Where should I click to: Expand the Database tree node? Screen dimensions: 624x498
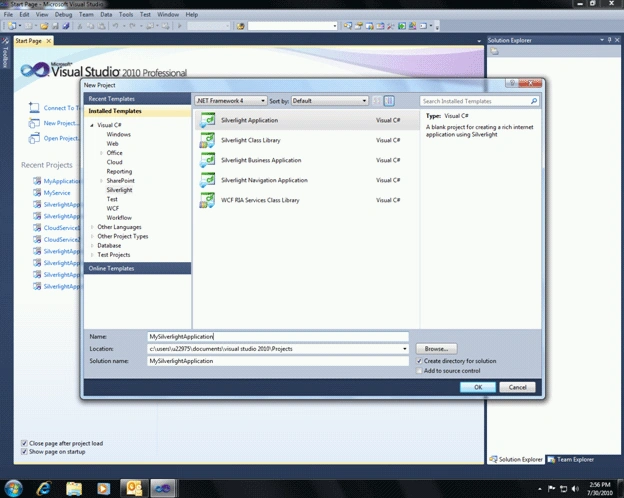(x=92, y=246)
